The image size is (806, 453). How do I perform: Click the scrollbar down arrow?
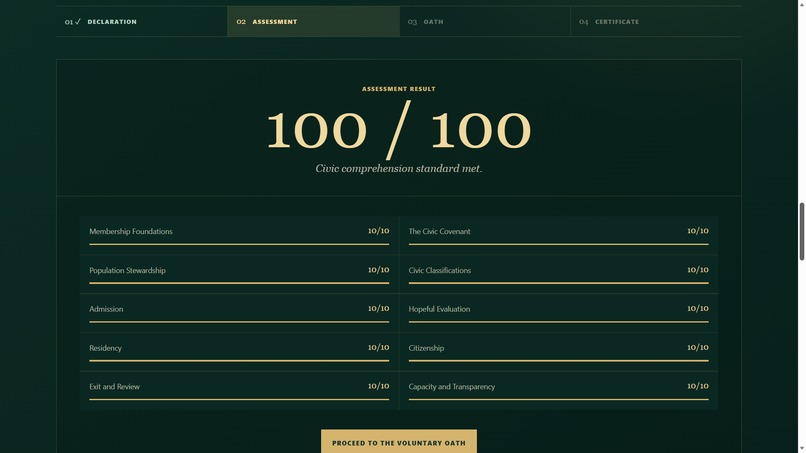(x=801, y=449)
